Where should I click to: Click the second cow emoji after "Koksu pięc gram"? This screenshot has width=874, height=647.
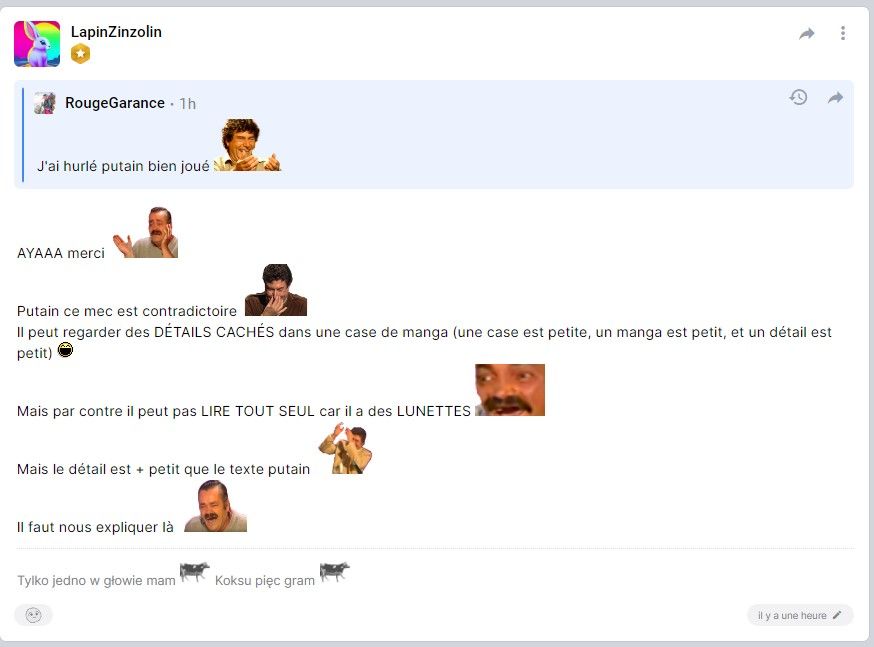click(x=334, y=572)
